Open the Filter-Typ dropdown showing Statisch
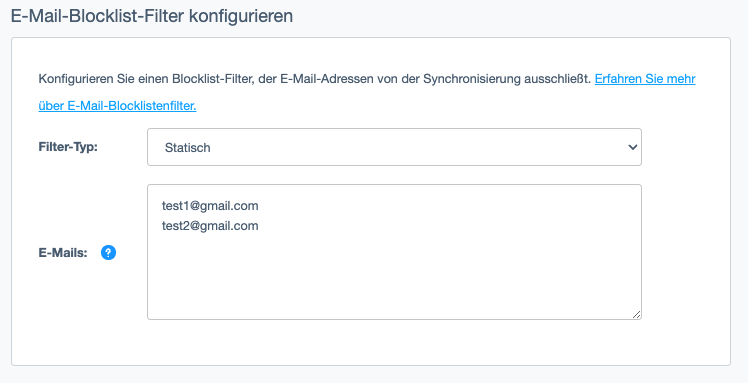This screenshot has height=383, width=748. click(394, 147)
